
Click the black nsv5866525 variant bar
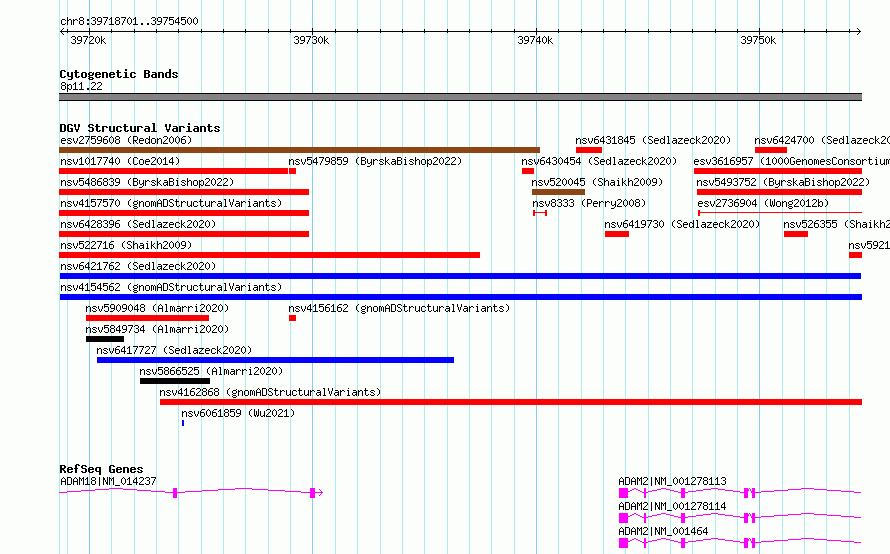coord(175,381)
